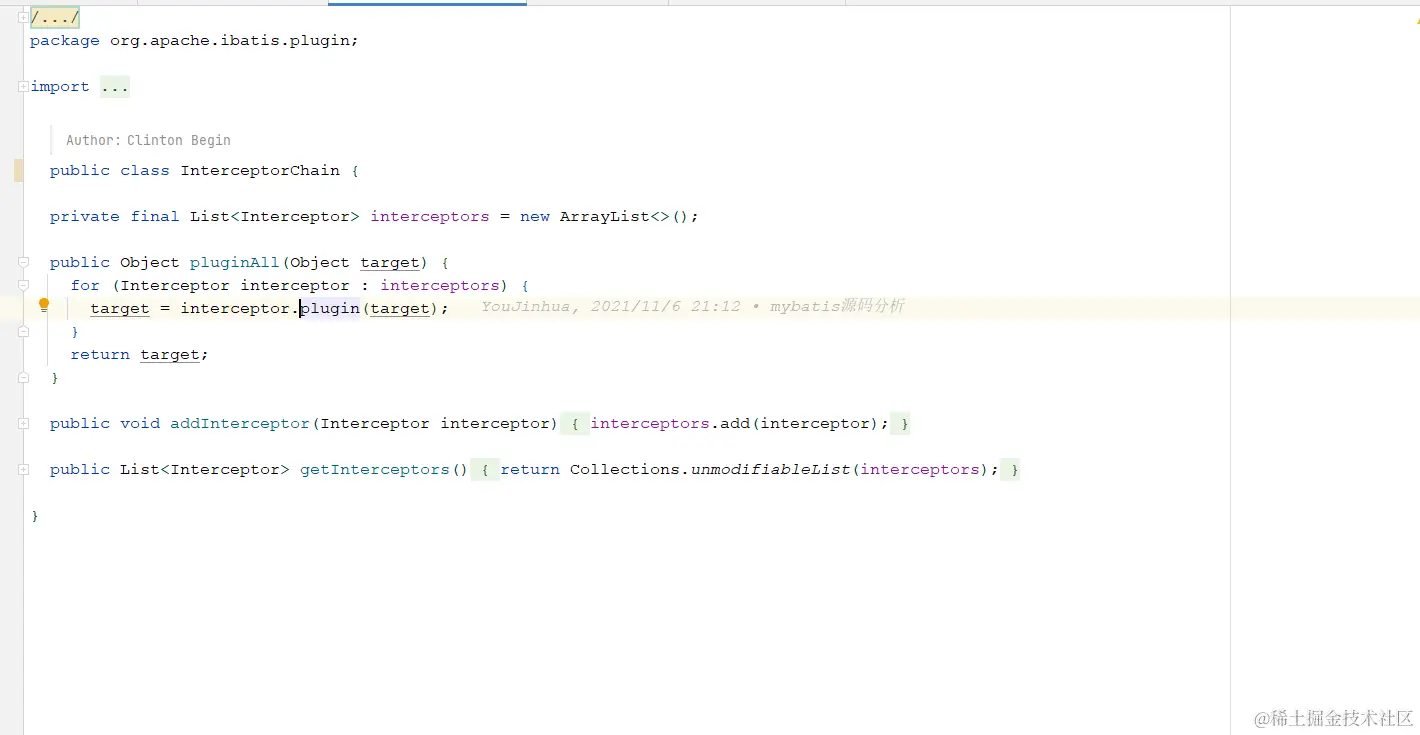Viewport: 1420px width, 735px height.
Task: Expand the folded header comment via its gutter plus
Action: [23, 17]
